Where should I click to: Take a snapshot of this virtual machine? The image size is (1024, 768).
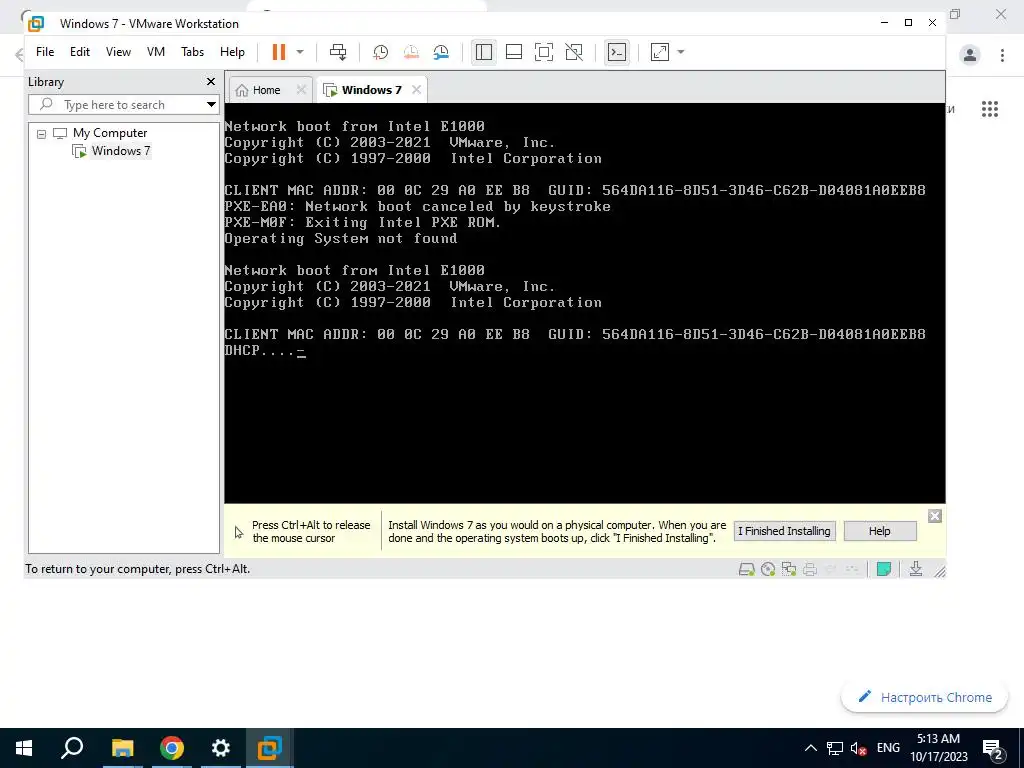(380, 52)
